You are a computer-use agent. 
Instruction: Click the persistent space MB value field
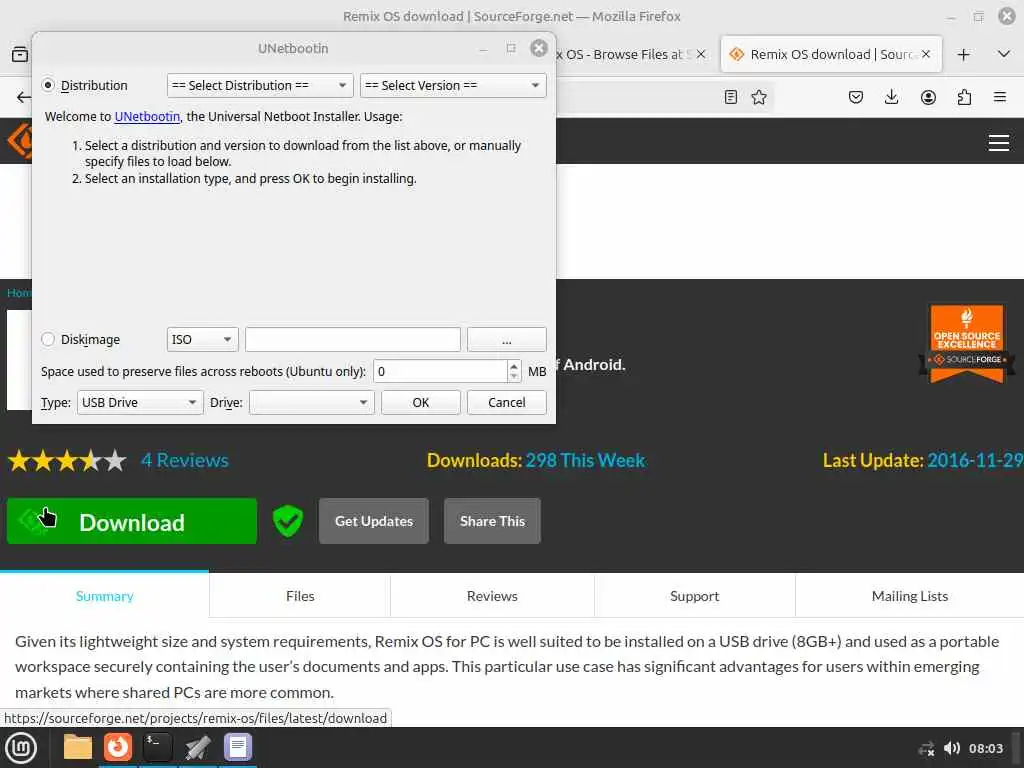tap(441, 371)
